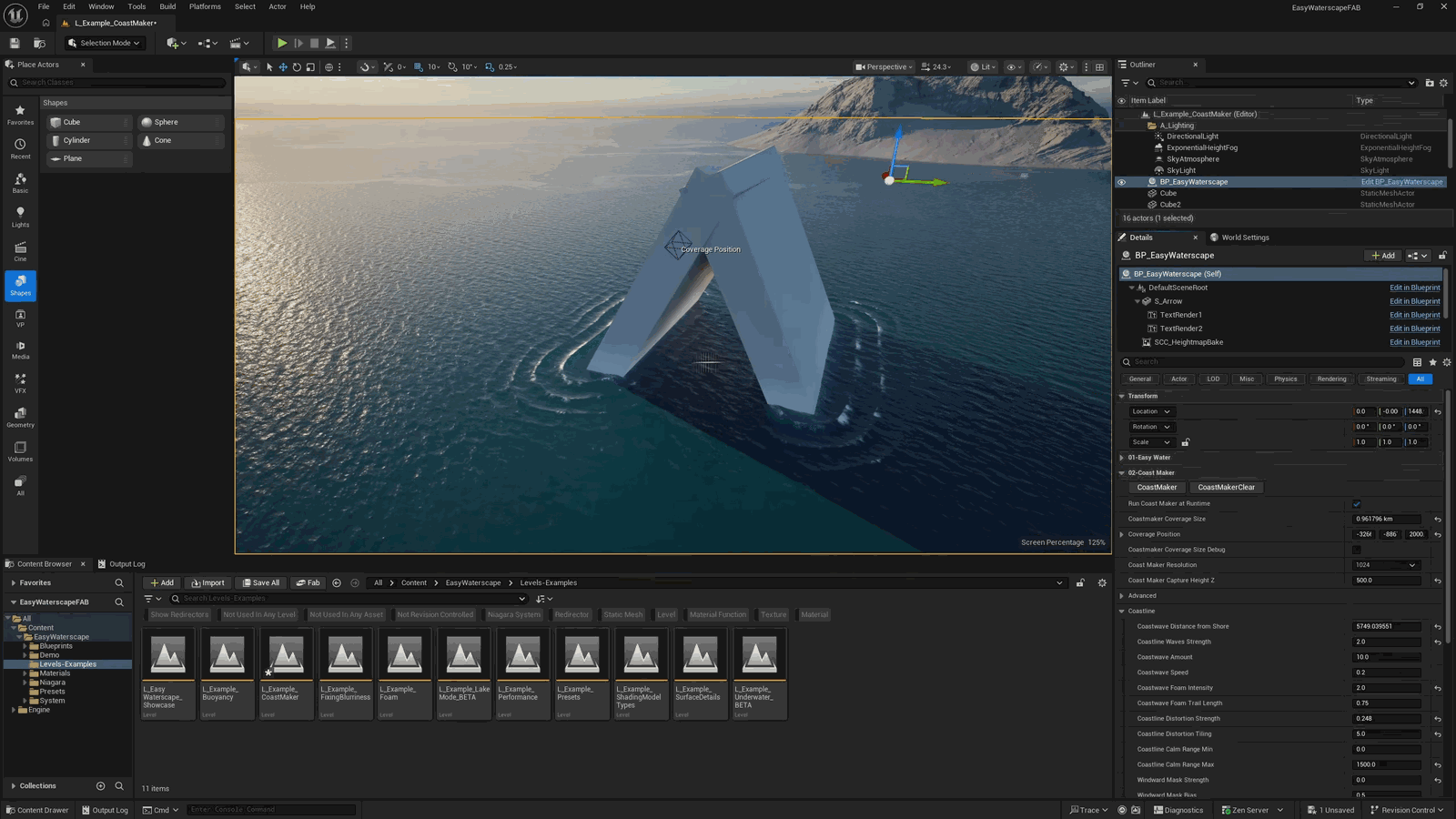This screenshot has width=1456, height=819.
Task: Click the Save current level icon
Action: [15, 43]
